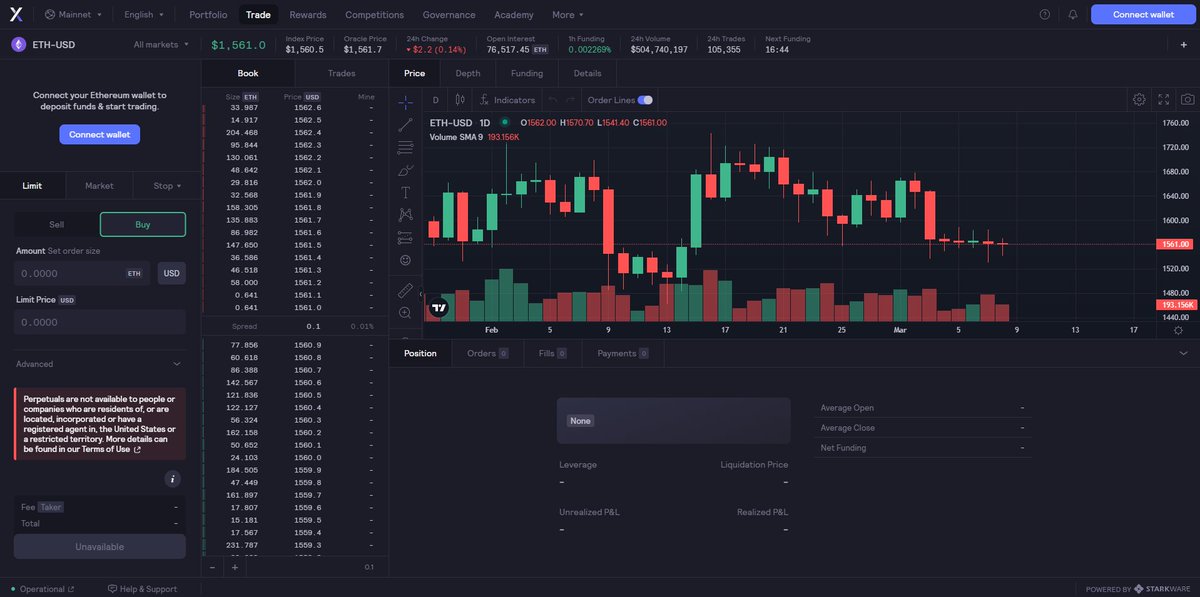Open the Mainnet network dropdown

(73, 15)
